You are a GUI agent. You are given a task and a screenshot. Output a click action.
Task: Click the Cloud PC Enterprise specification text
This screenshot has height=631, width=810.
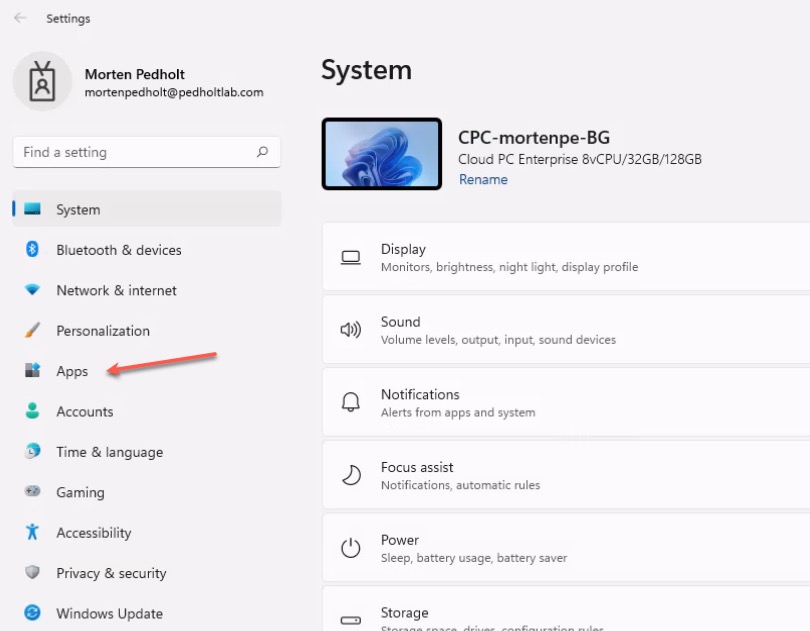pos(580,159)
